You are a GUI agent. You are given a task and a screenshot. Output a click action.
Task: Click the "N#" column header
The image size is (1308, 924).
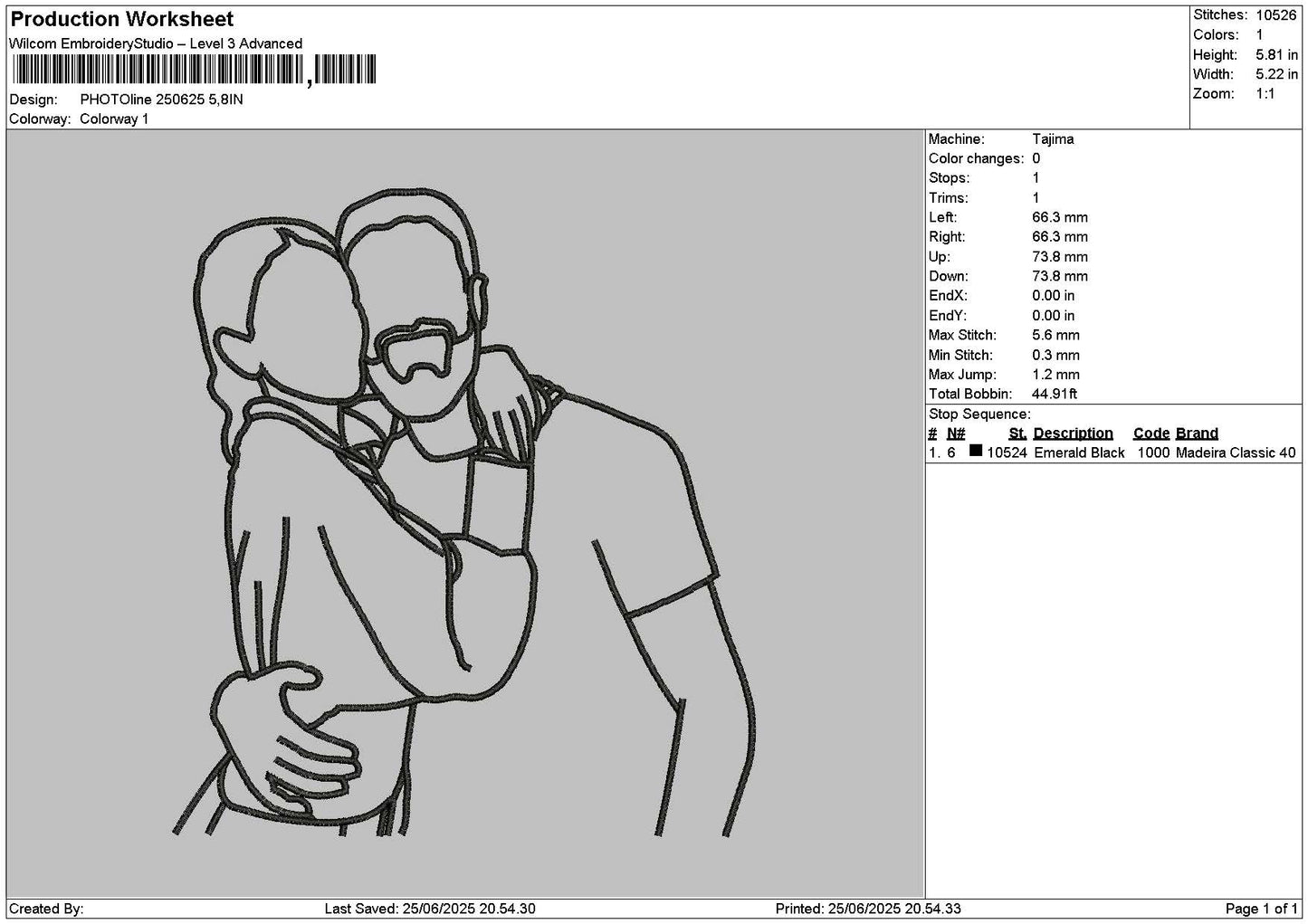956,433
